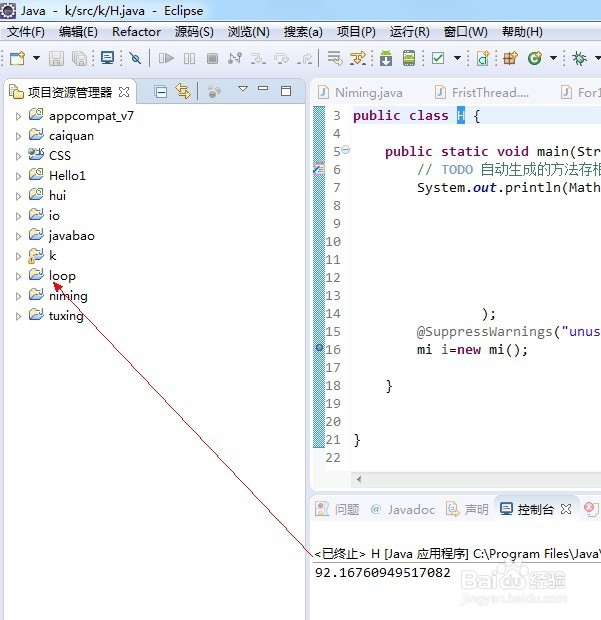Open the 项目(P) menu

point(356,32)
